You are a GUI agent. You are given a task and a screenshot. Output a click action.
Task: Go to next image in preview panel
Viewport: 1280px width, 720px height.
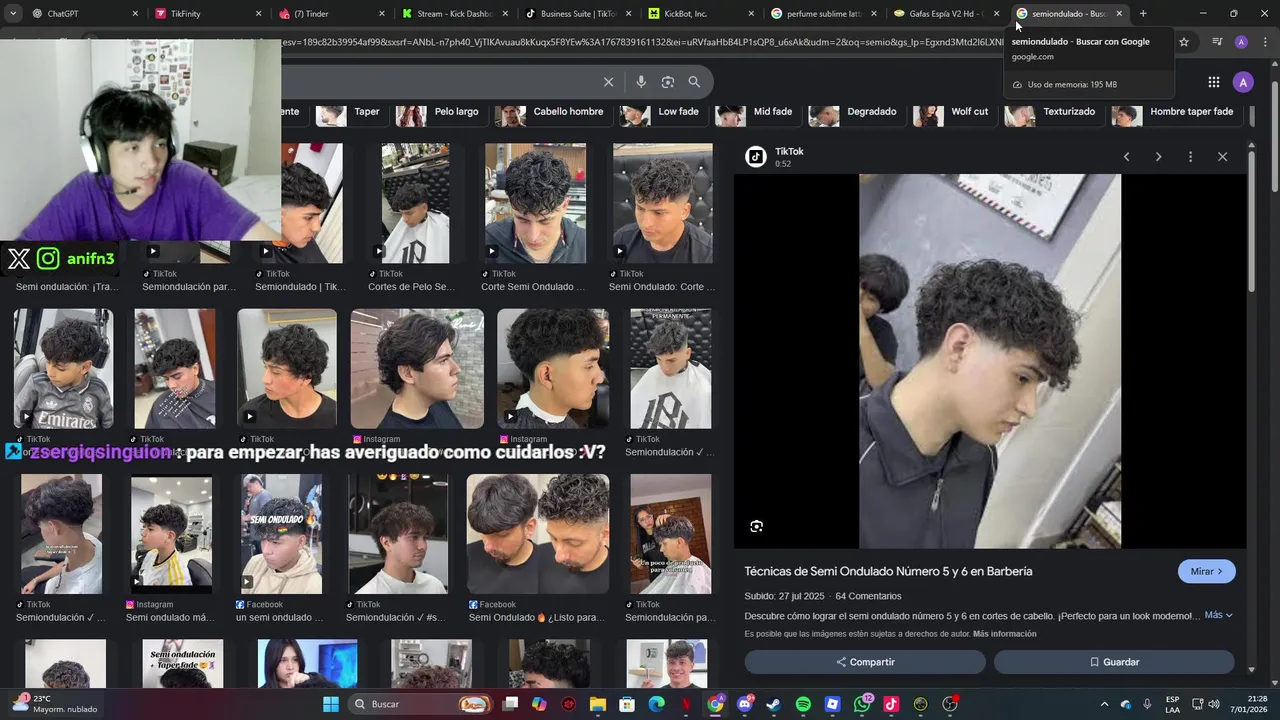(1158, 157)
